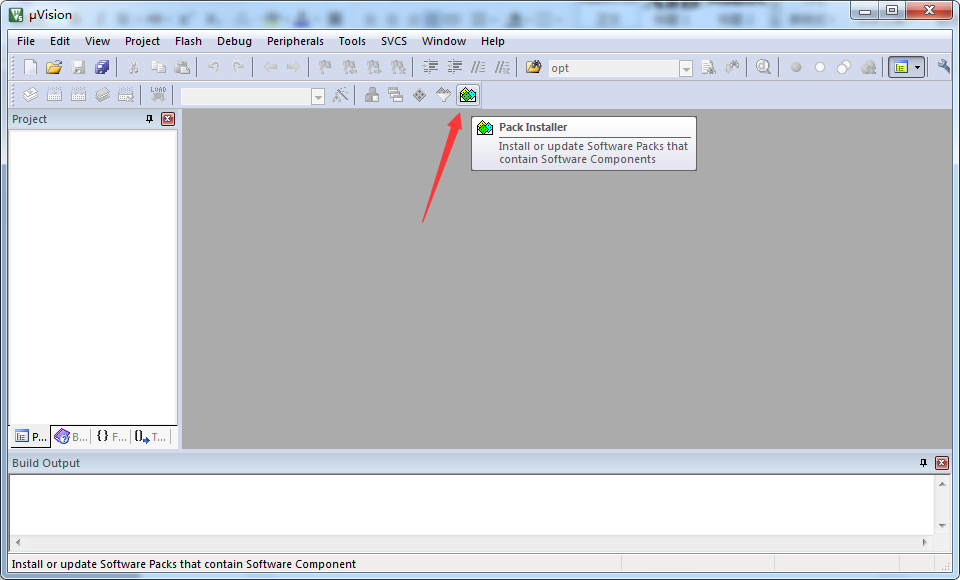The width and height of the screenshot is (960, 580).
Task: Click the Start/Stop Debug Session icon
Action: (x=763, y=67)
